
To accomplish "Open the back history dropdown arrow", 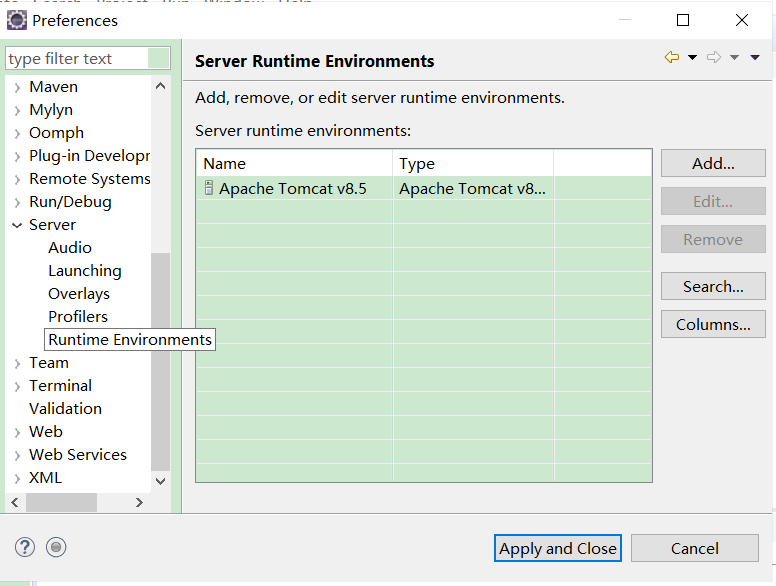I will tap(692, 57).
